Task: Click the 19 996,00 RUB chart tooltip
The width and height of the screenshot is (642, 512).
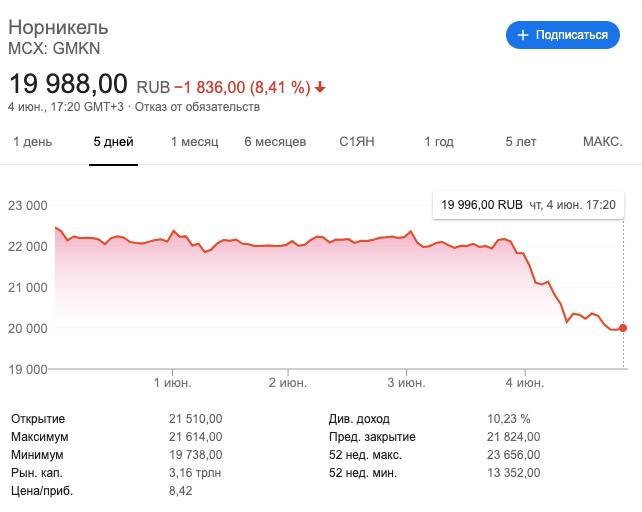Action: click(x=528, y=205)
